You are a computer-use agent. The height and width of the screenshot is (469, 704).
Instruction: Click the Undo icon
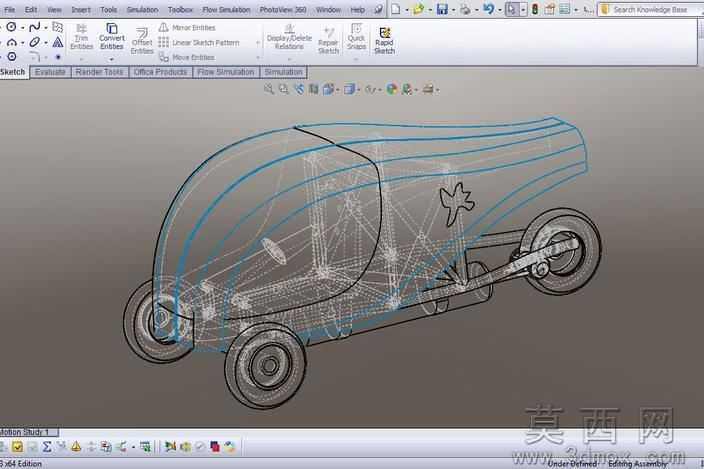(x=488, y=9)
